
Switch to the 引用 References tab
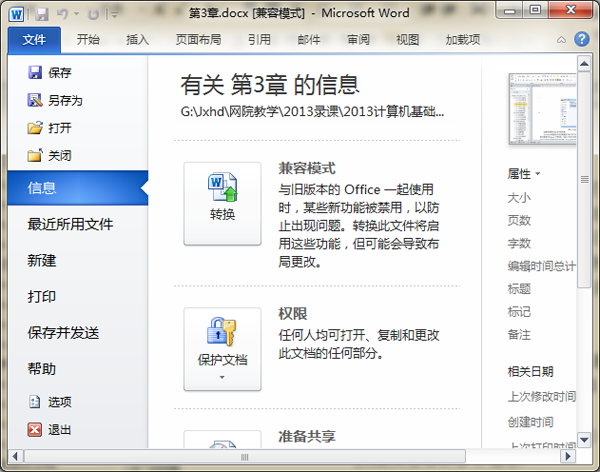[259, 39]
